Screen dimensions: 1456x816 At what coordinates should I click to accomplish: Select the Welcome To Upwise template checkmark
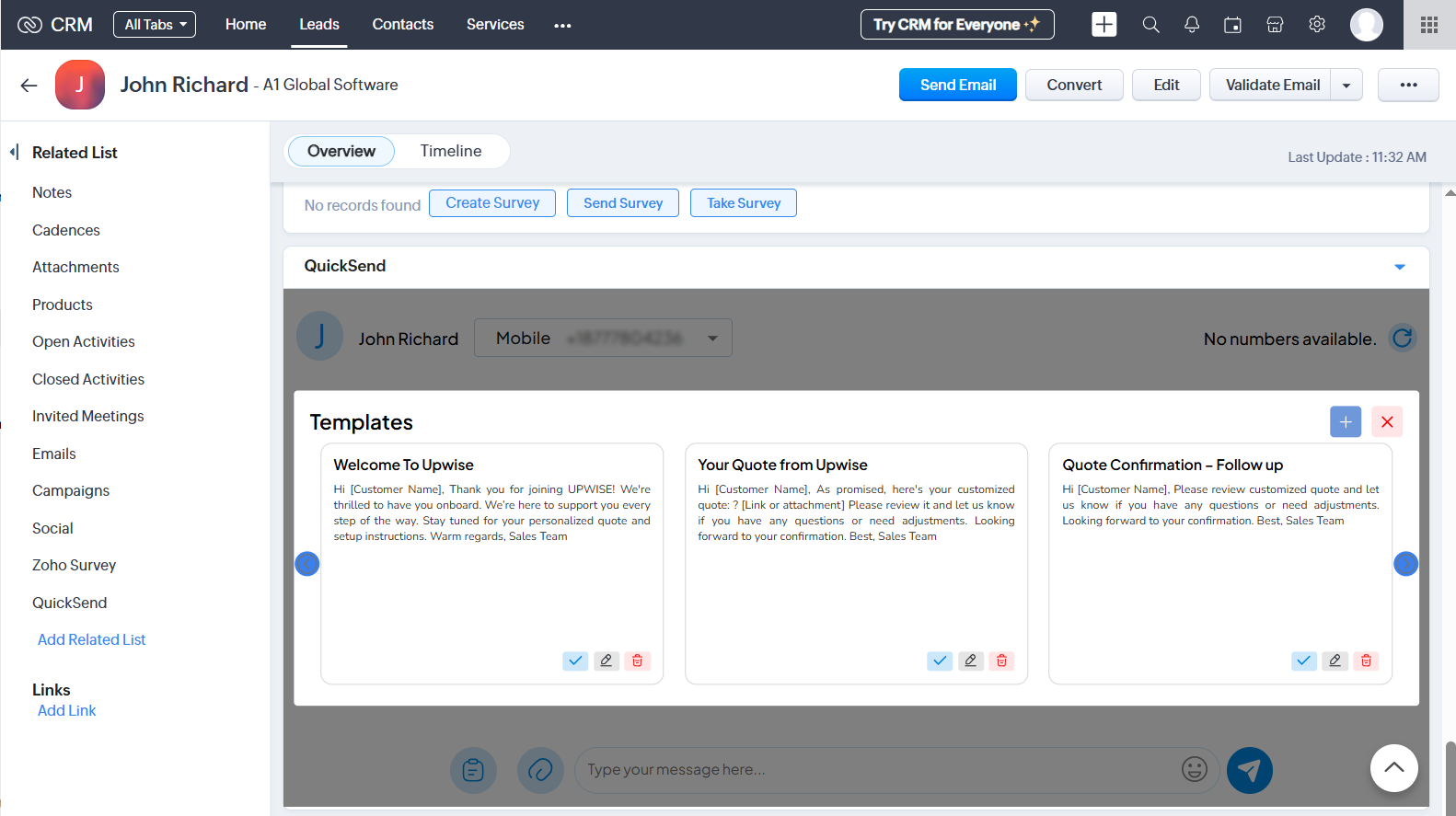click(575, 661)
